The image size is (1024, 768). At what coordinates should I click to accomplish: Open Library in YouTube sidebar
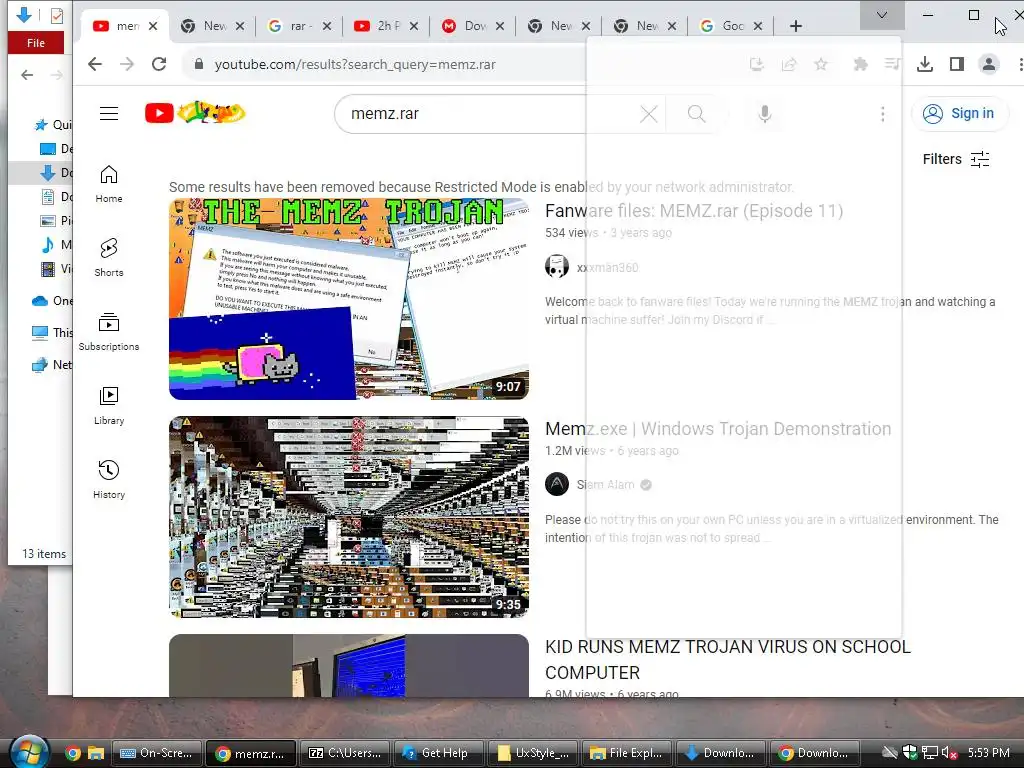(109, 406)
